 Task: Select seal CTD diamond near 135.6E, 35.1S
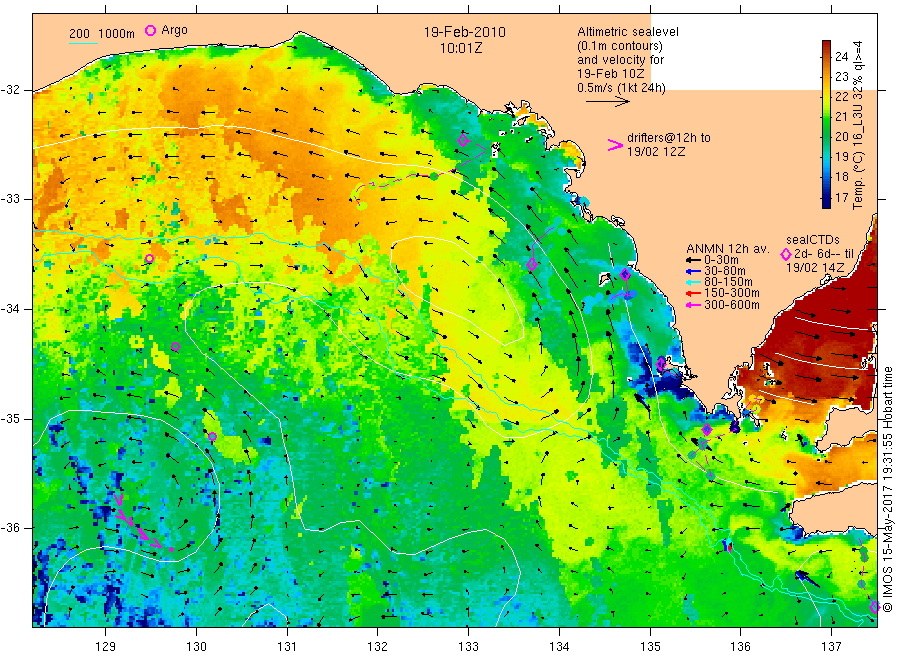coord(707,429)
